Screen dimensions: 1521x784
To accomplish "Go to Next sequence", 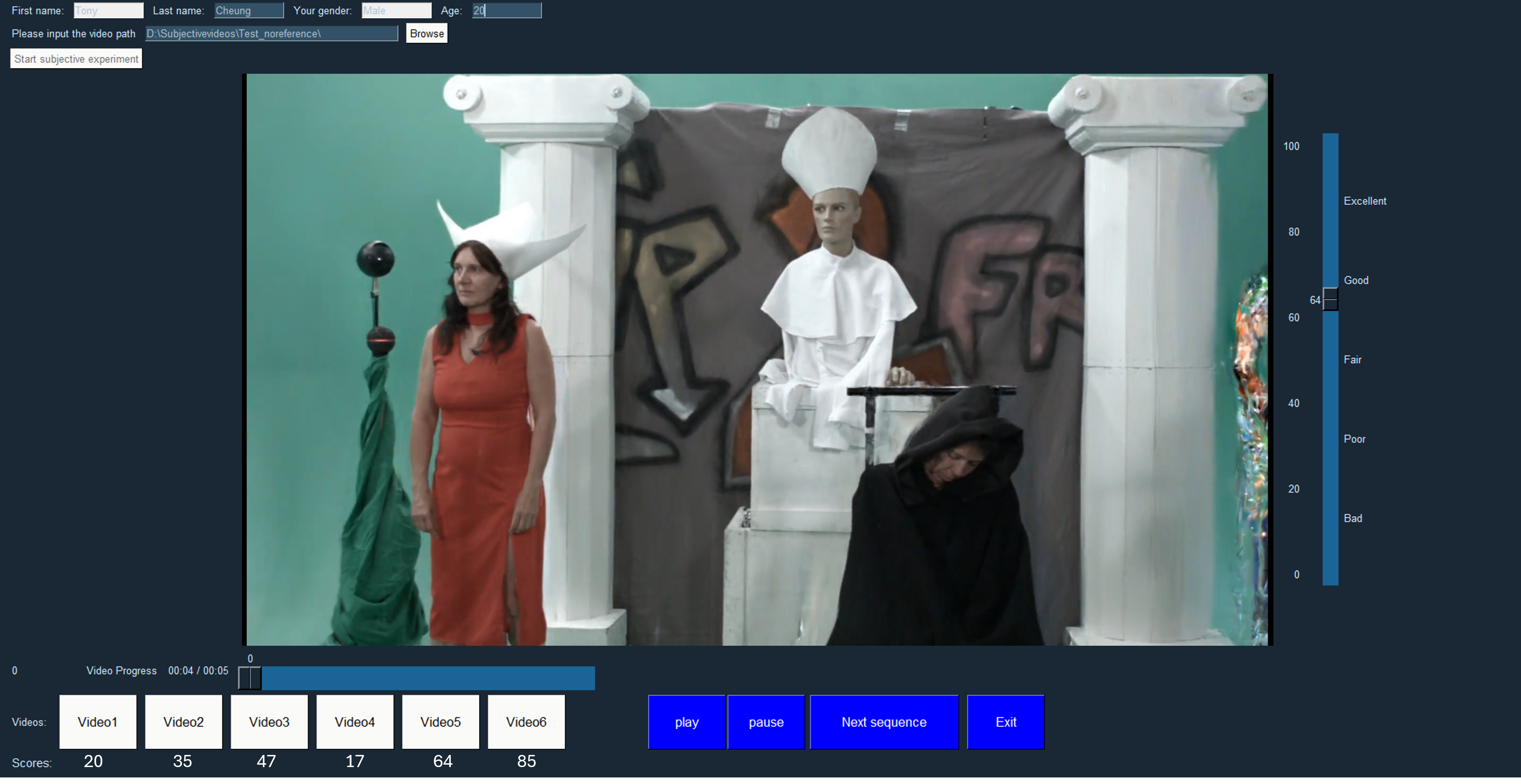I will 884,722.
